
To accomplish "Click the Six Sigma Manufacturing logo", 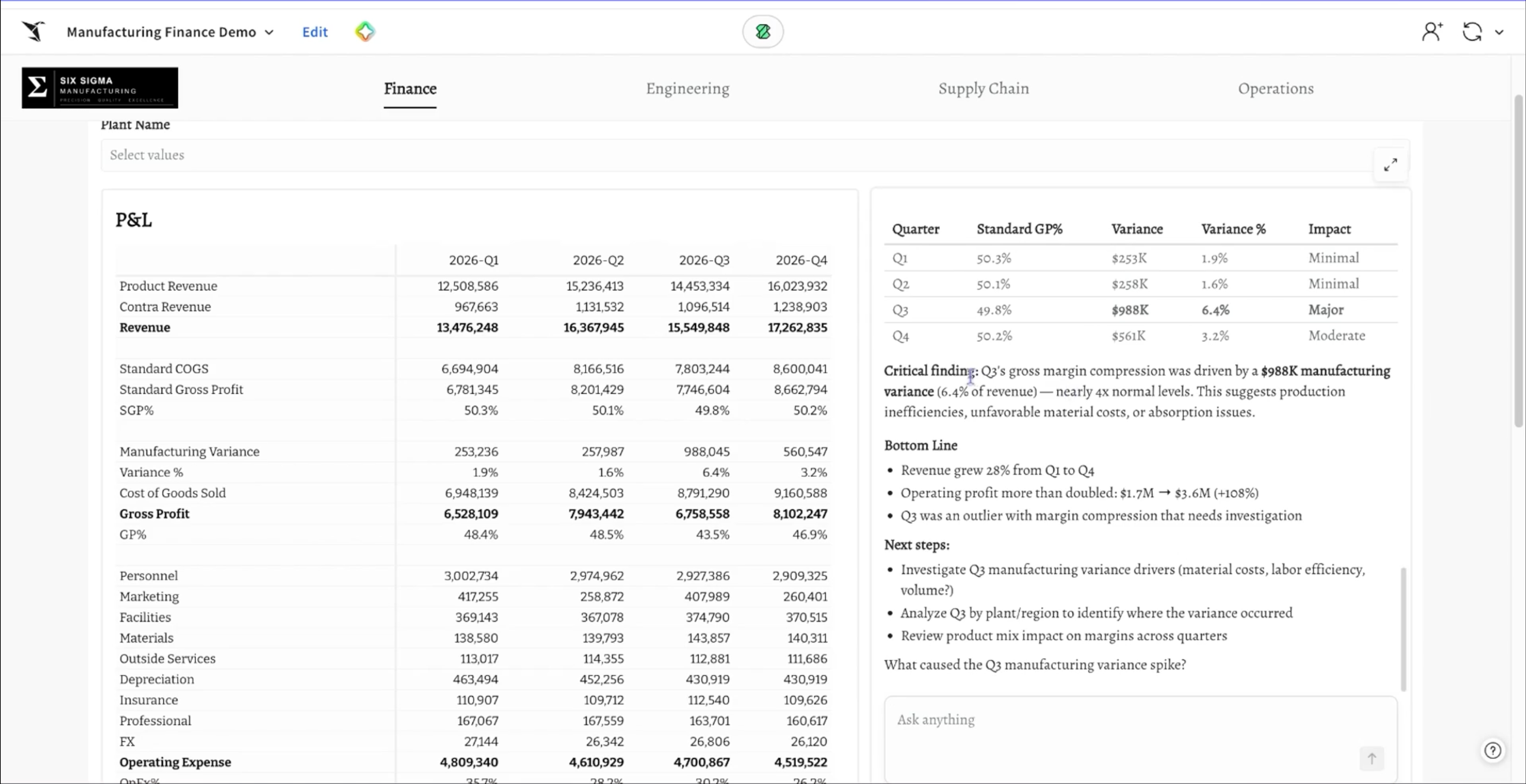I will (99, 88).
